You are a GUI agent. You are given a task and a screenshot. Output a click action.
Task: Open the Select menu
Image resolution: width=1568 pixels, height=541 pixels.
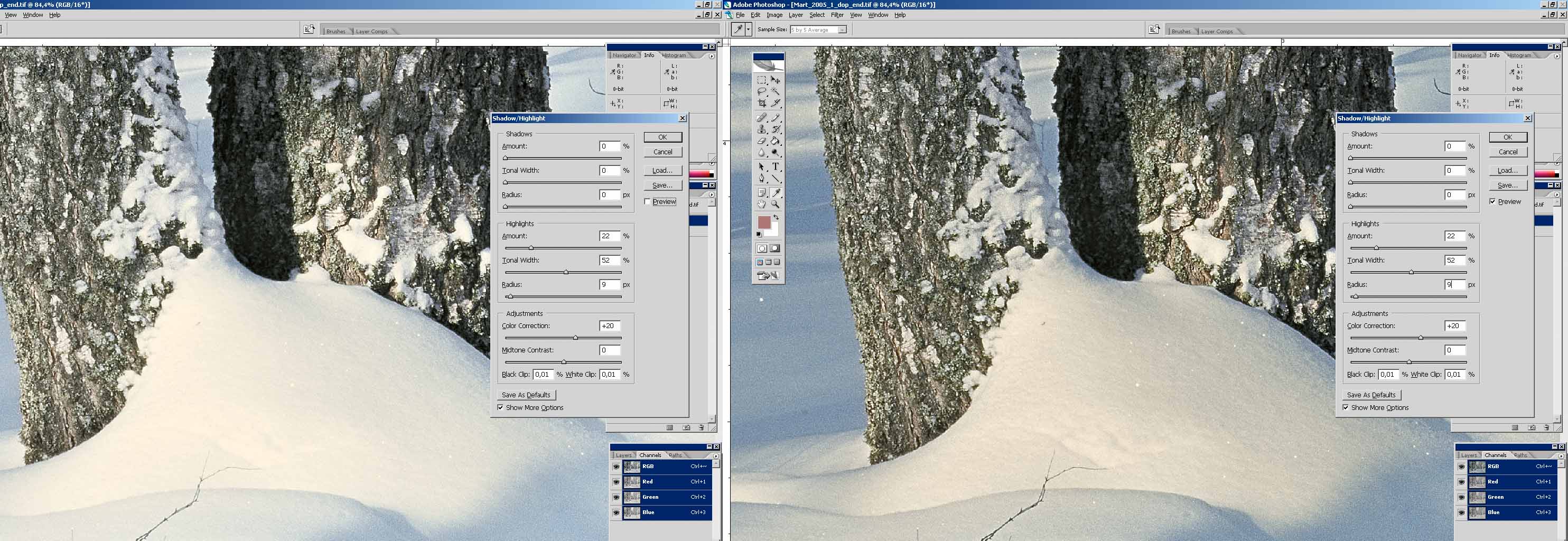click(817, 15)
